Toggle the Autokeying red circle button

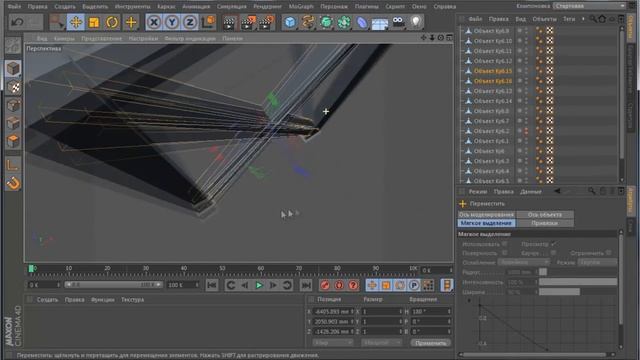click(x=339, y=285)
